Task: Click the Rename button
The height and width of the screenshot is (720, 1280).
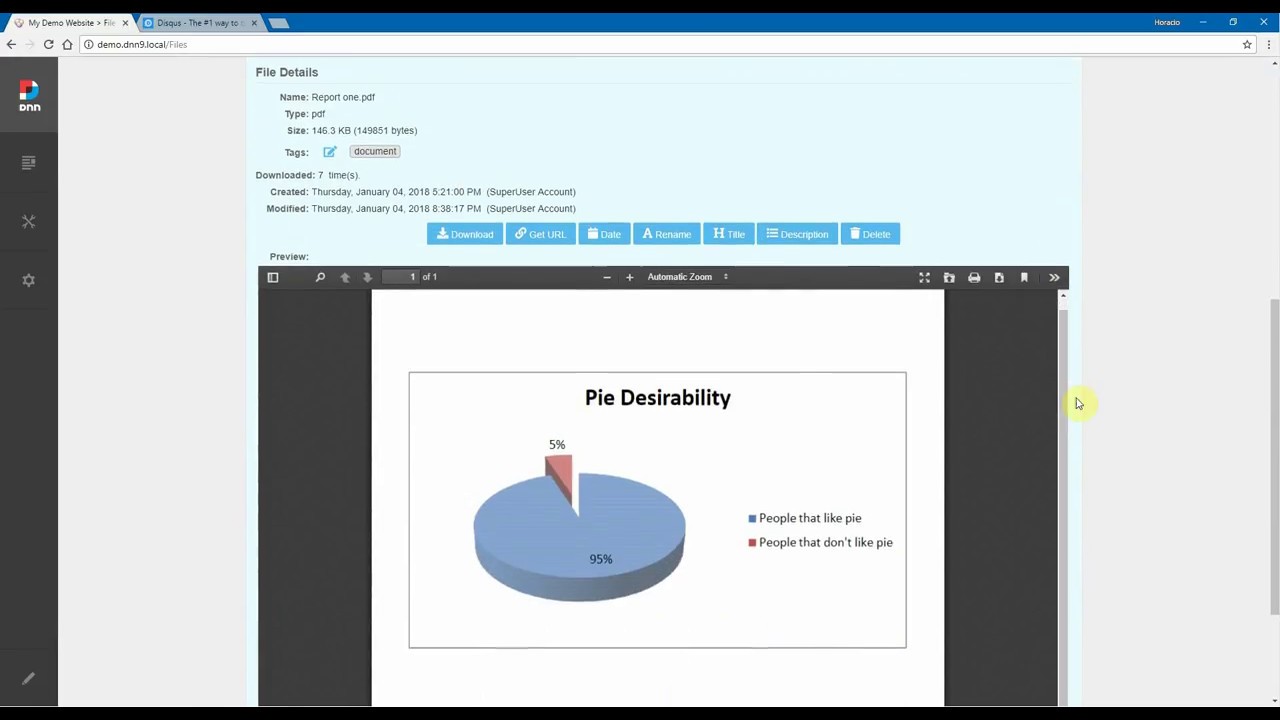Action: [666, 234]
